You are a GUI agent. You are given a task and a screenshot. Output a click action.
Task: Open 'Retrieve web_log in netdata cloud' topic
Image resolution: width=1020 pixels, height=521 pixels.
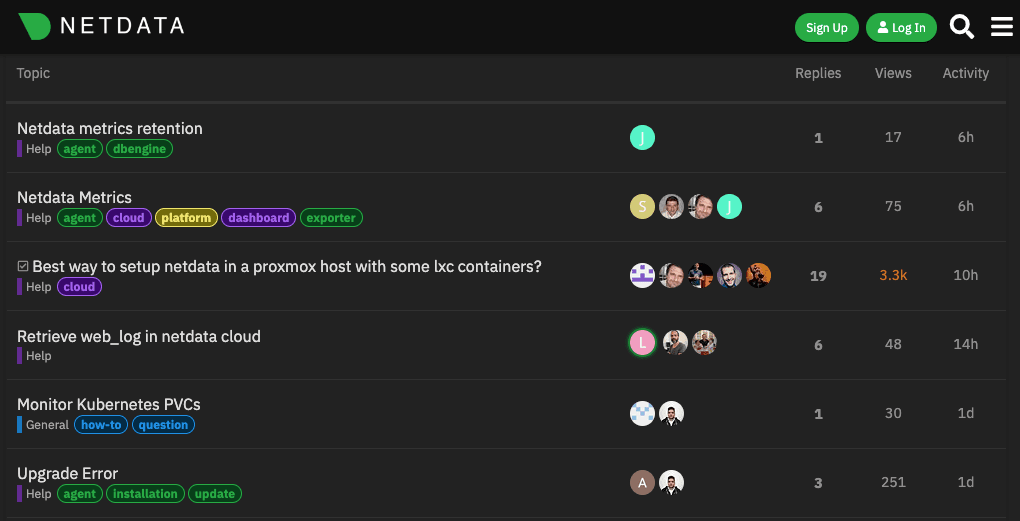(139, 336)
